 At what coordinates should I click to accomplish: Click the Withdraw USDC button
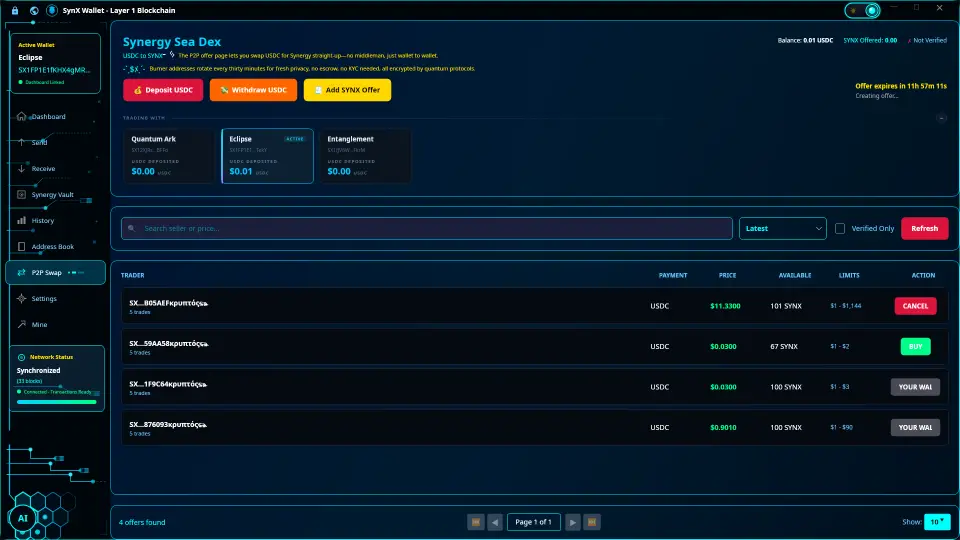coord(253,90)
